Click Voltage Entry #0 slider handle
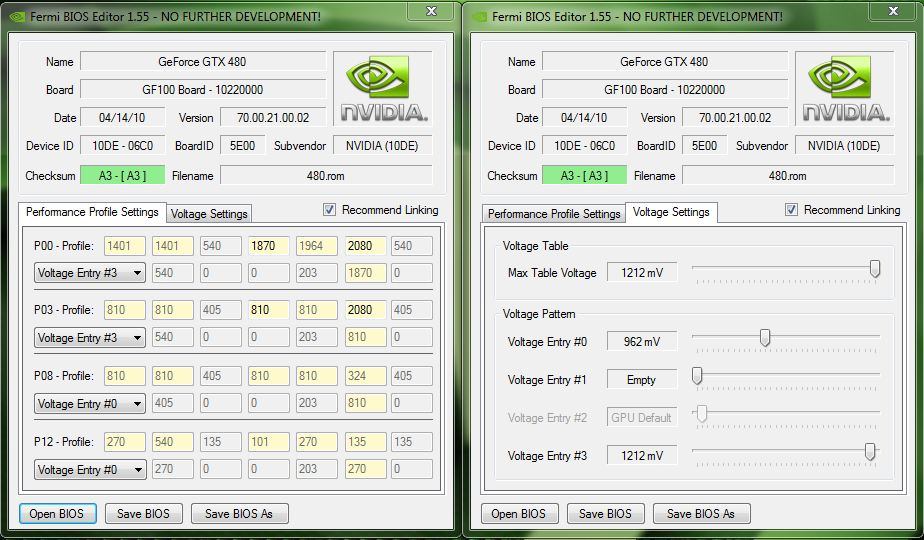 [765, 338]
